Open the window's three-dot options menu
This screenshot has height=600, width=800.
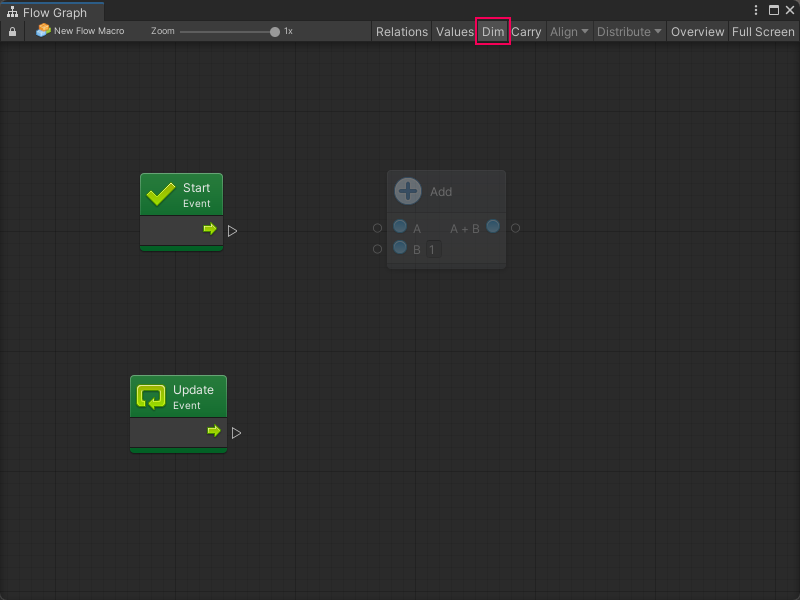point(756,10)
